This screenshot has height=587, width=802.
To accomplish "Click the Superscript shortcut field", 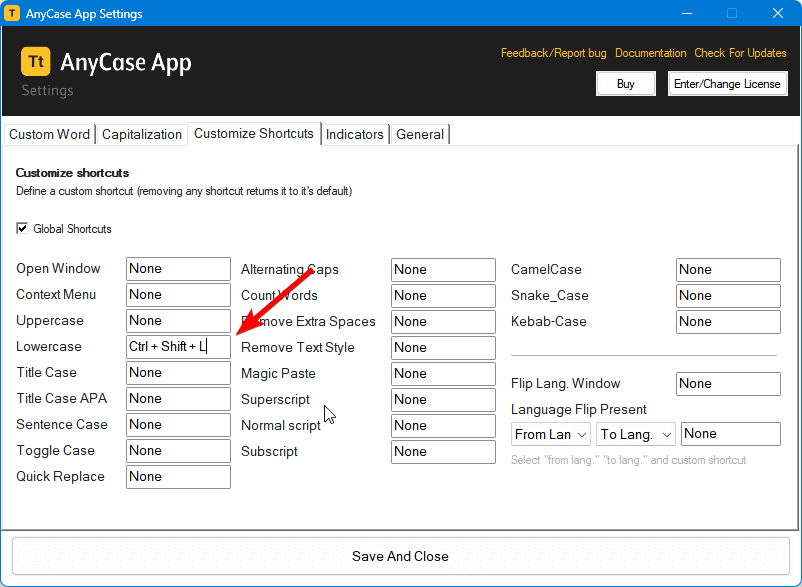I will point(443,400).
